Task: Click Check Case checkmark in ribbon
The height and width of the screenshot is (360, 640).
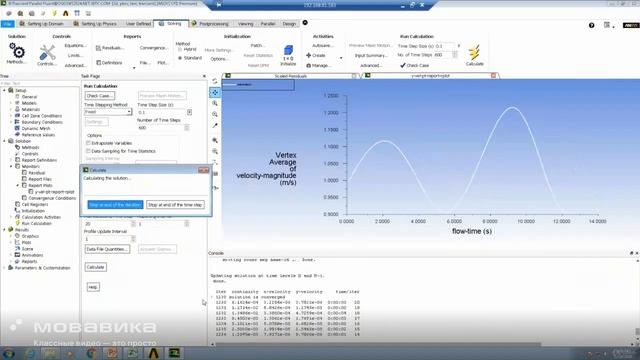Action: coord(414,65)
